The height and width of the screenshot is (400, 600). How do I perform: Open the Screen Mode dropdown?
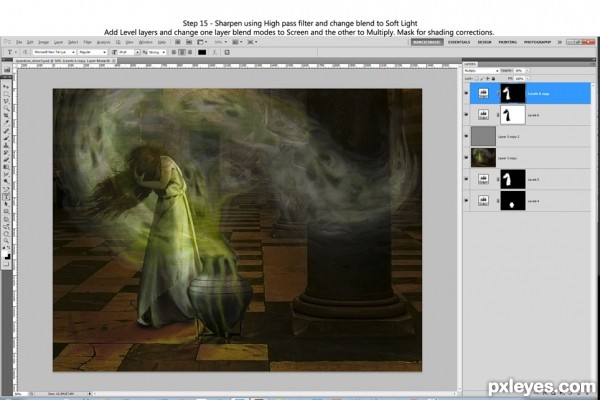(x=253, y=42)
